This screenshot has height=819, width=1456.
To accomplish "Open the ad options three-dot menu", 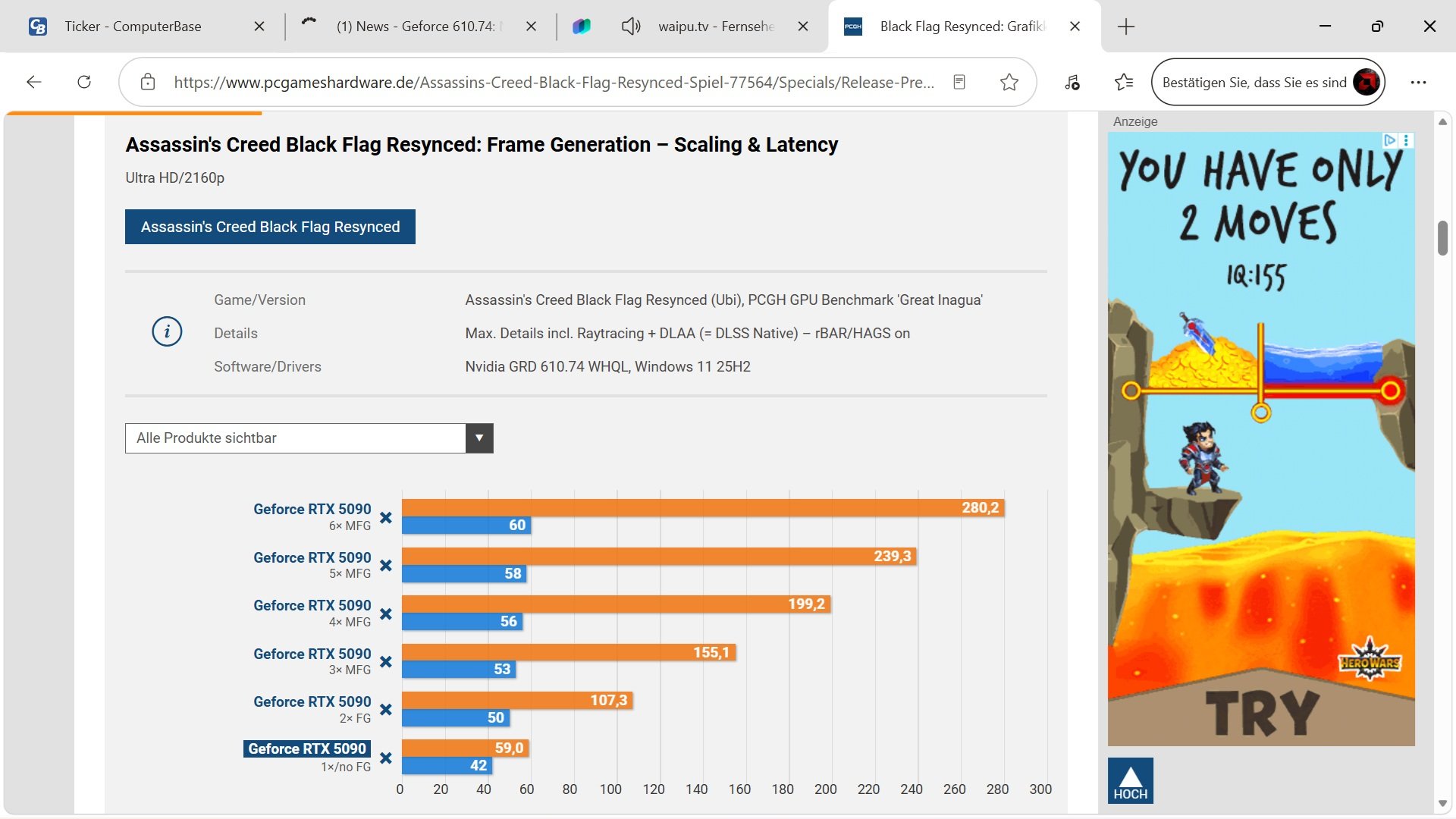I will (1407, 140).
